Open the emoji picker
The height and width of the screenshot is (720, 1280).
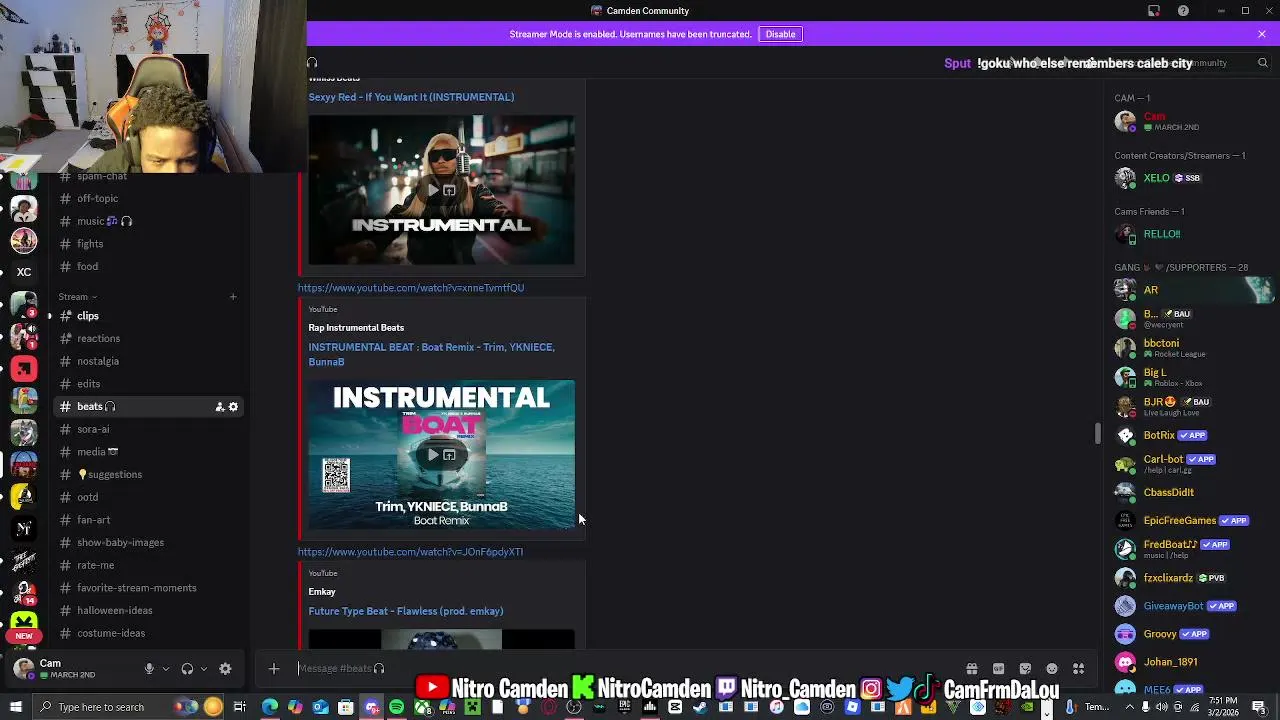tap(1052, 669)
